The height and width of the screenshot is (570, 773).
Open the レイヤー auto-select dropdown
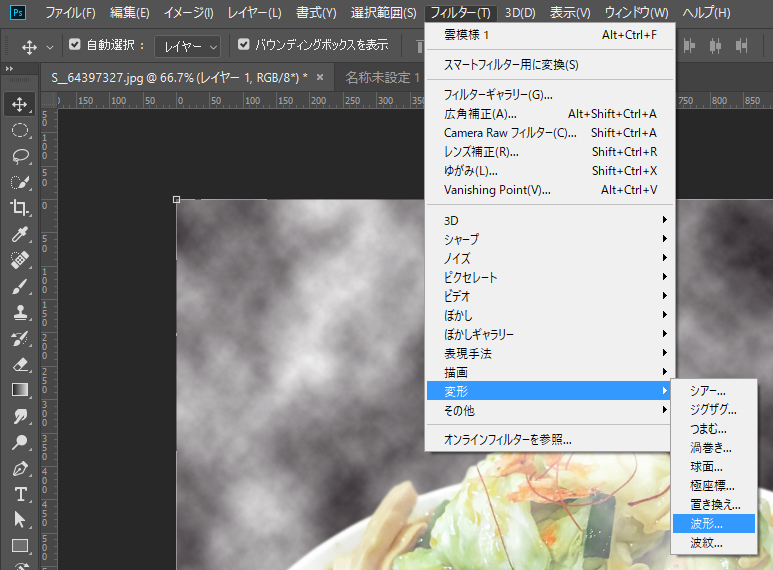[x=187, y=46]
